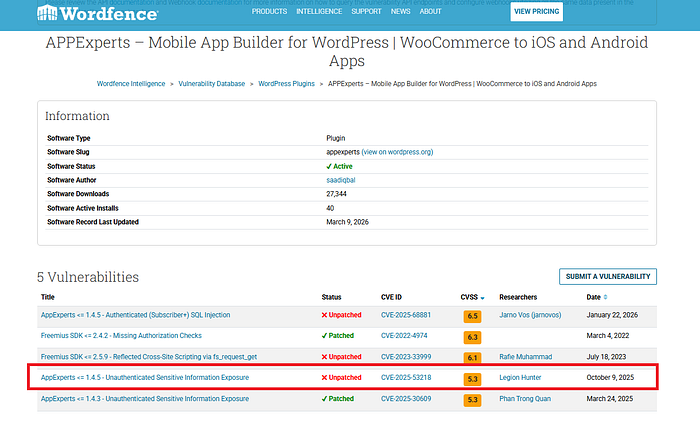
Task: Open the ABOUT menu
Action: (x=430, y=11)
